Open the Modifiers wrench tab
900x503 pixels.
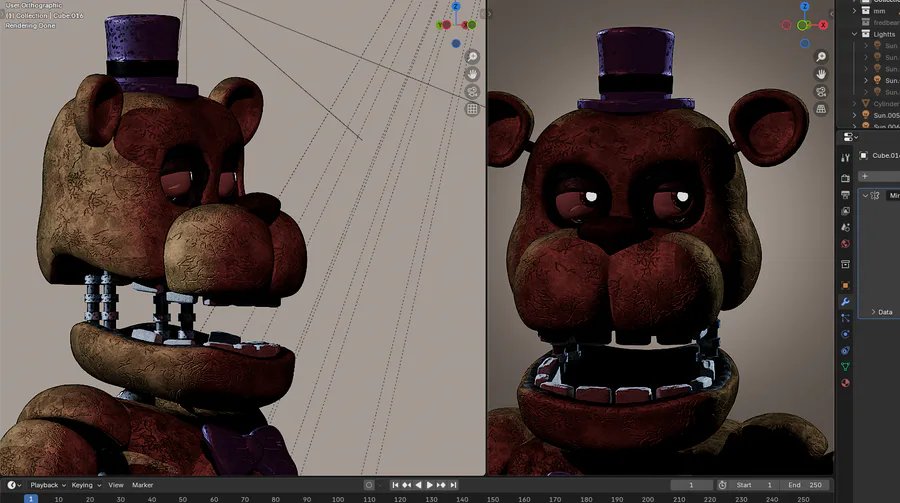[845, 301]
